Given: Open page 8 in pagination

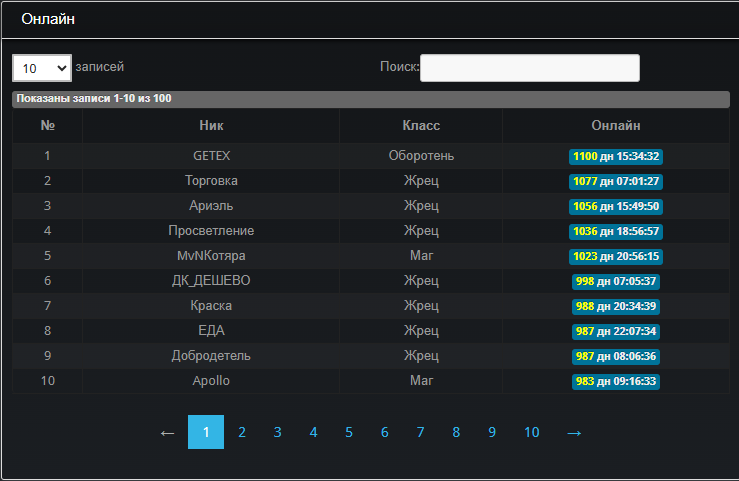Looking at the screenshot, I should (x=456, y=432).
